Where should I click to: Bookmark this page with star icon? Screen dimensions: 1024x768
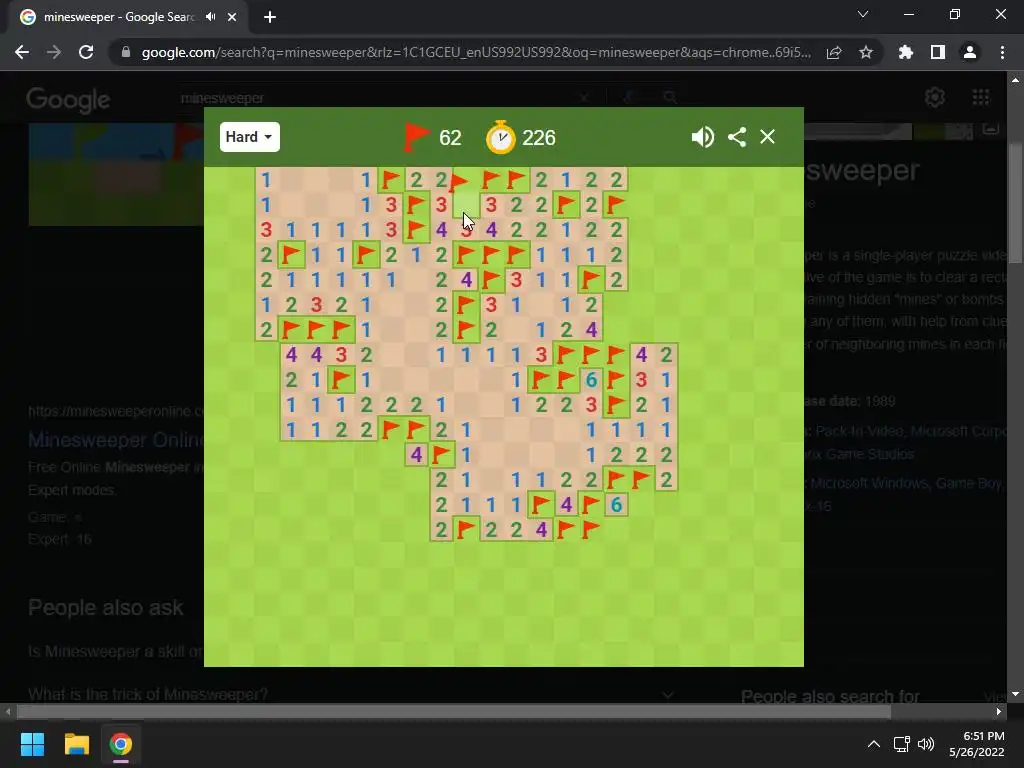866,52
